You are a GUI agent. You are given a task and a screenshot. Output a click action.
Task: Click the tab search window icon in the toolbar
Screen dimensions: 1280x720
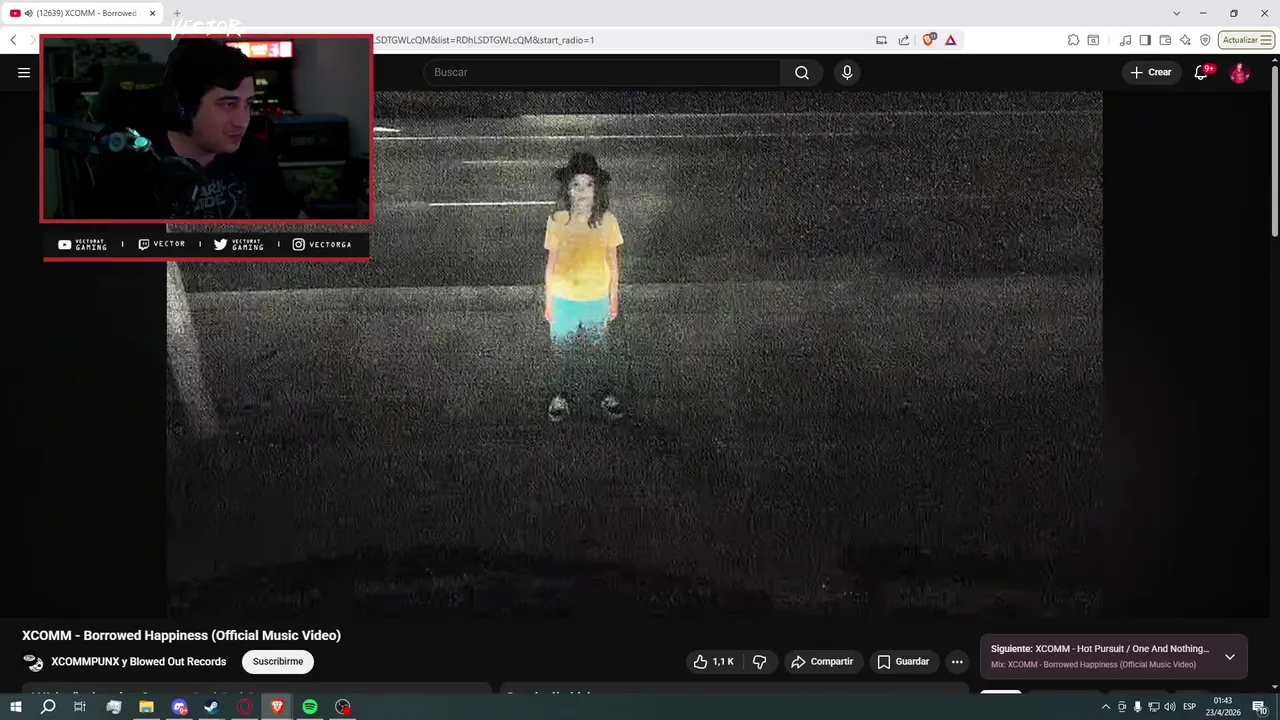point(1093,40)
